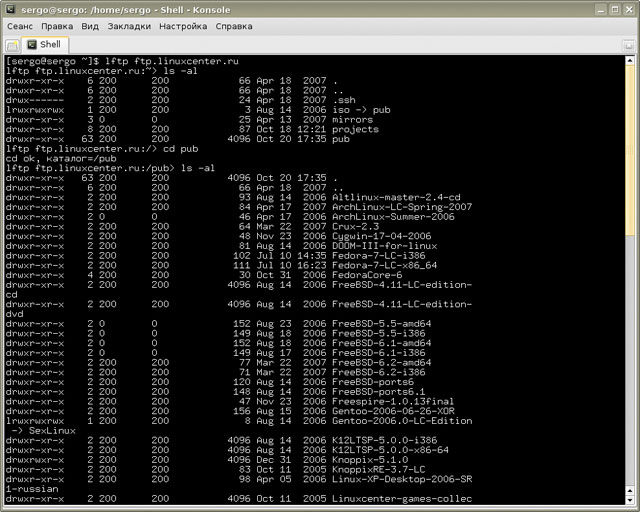
Task: Click 'Altlinux-master-2.4-cd' entry
Action: point(396,197)
